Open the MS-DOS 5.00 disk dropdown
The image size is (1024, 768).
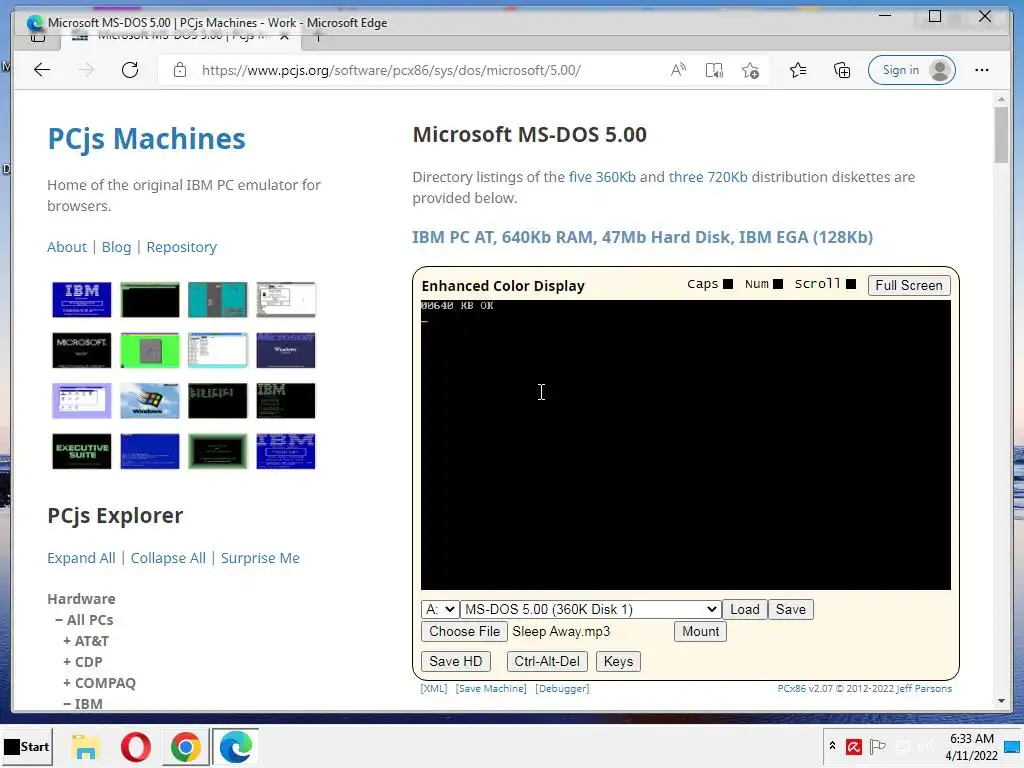tap(590, 609)
